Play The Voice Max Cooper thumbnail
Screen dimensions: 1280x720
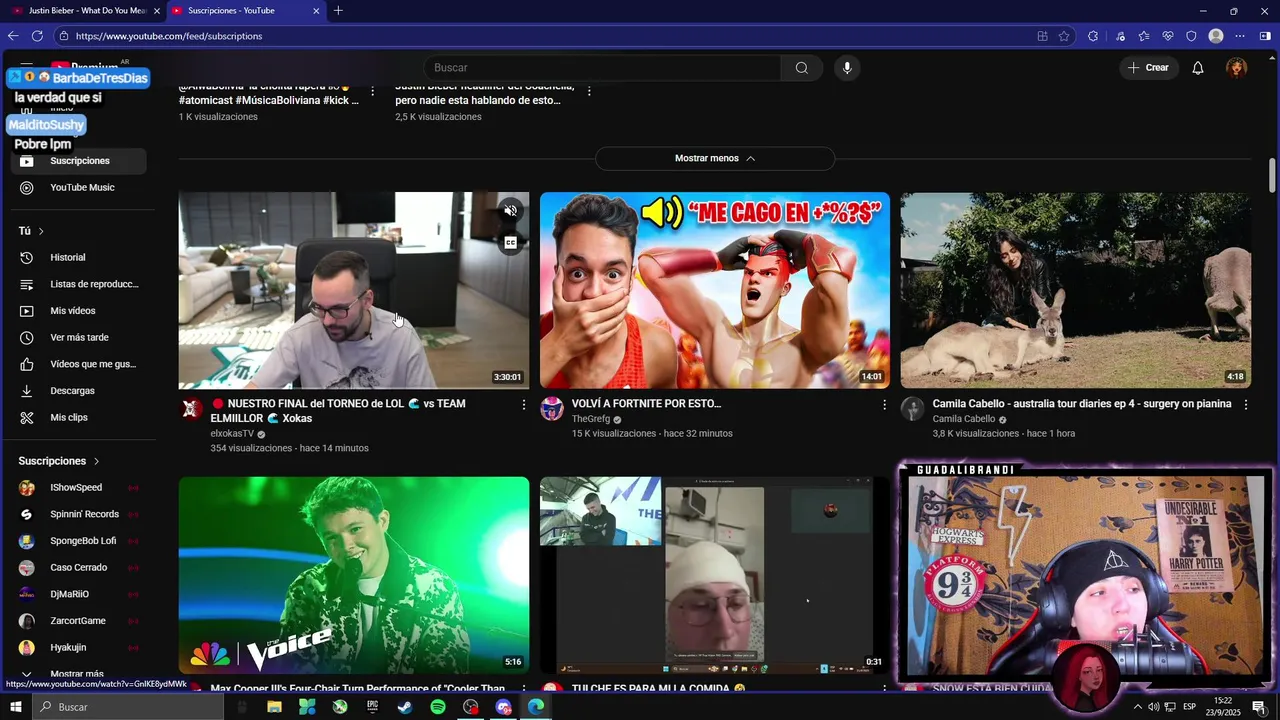point(354,575)
